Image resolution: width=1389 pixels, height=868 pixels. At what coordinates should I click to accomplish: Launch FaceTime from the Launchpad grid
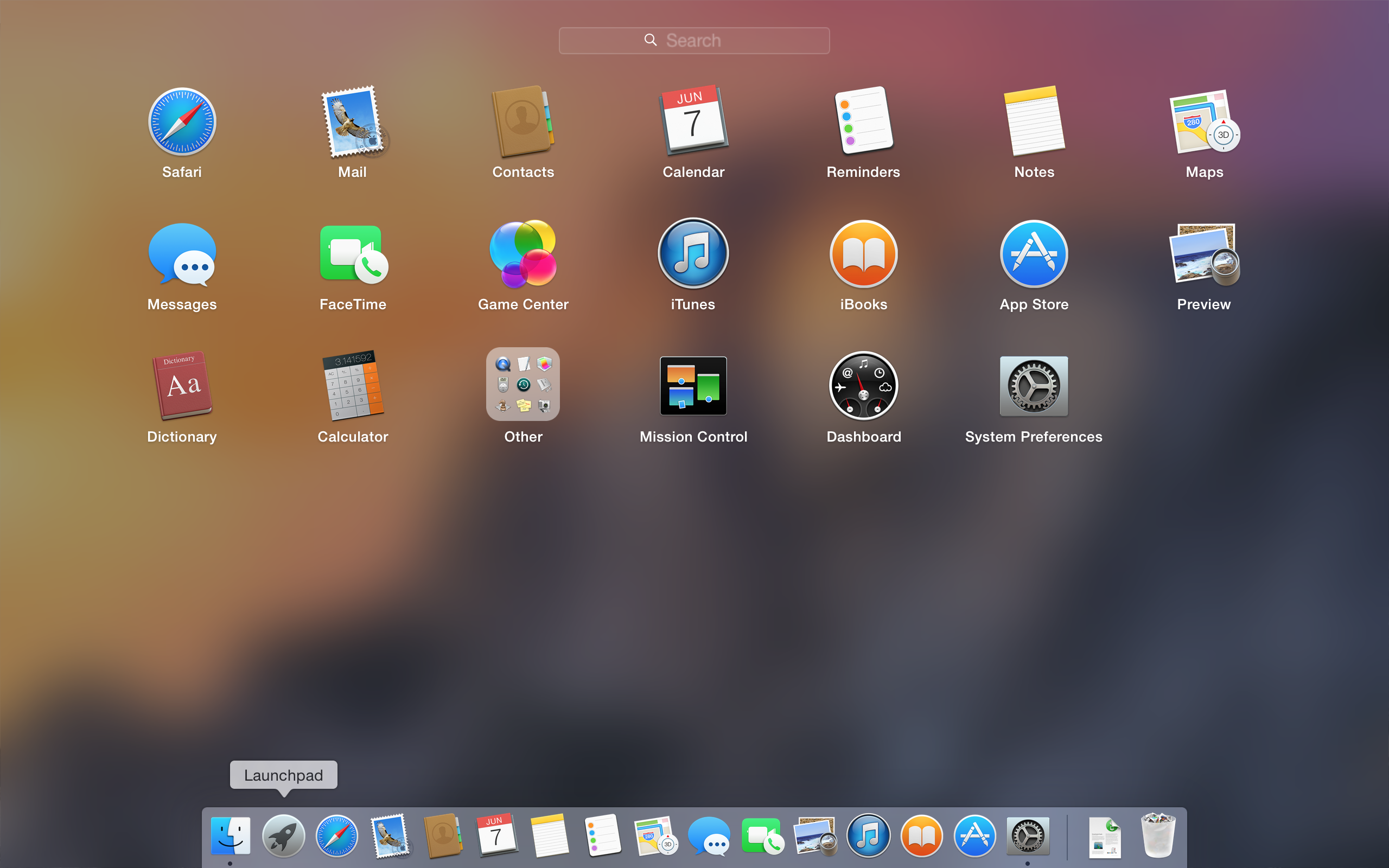click(354, 254)
